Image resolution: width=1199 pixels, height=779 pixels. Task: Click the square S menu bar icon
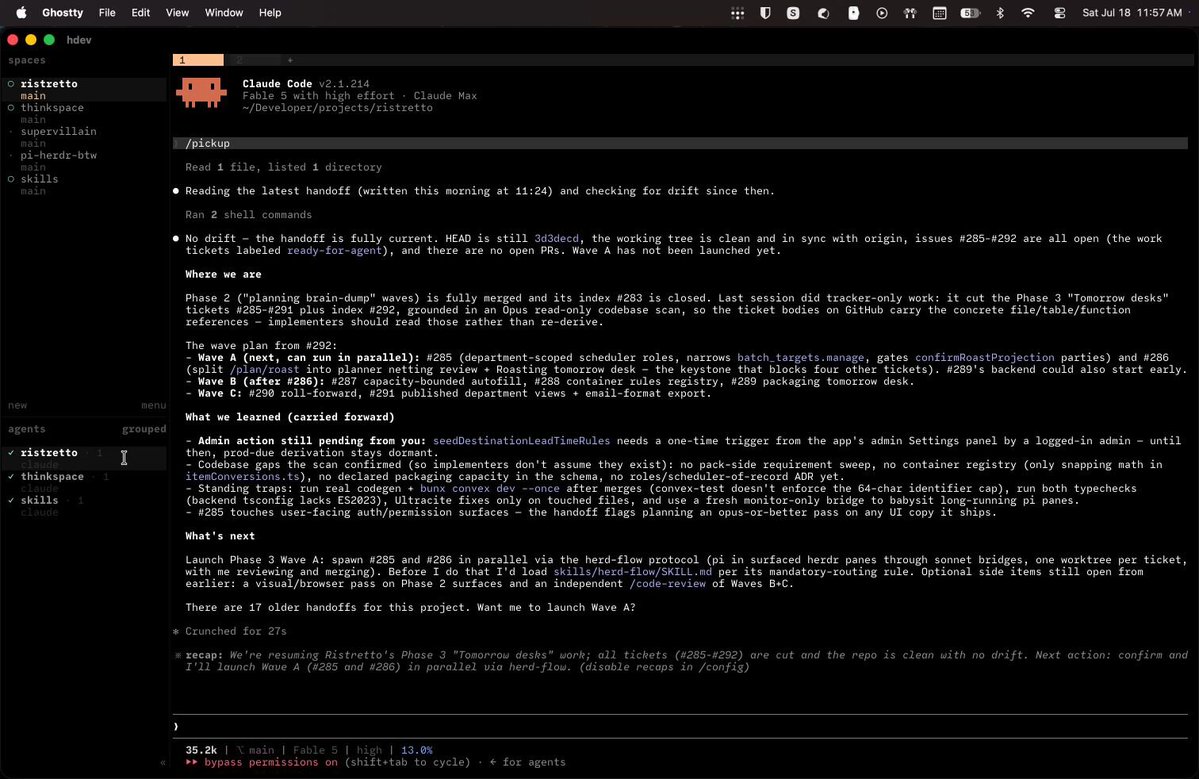(793, 13)
